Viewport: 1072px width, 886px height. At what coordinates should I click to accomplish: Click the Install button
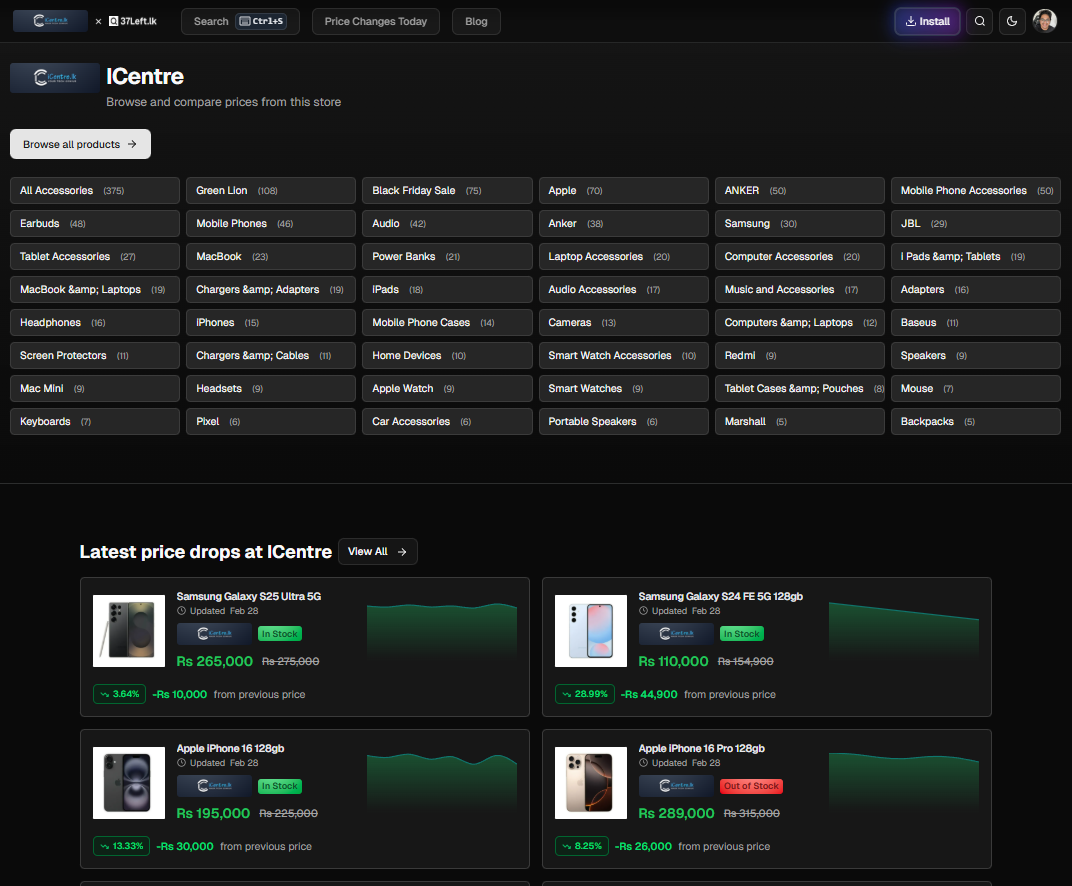(x=927, y=21)
